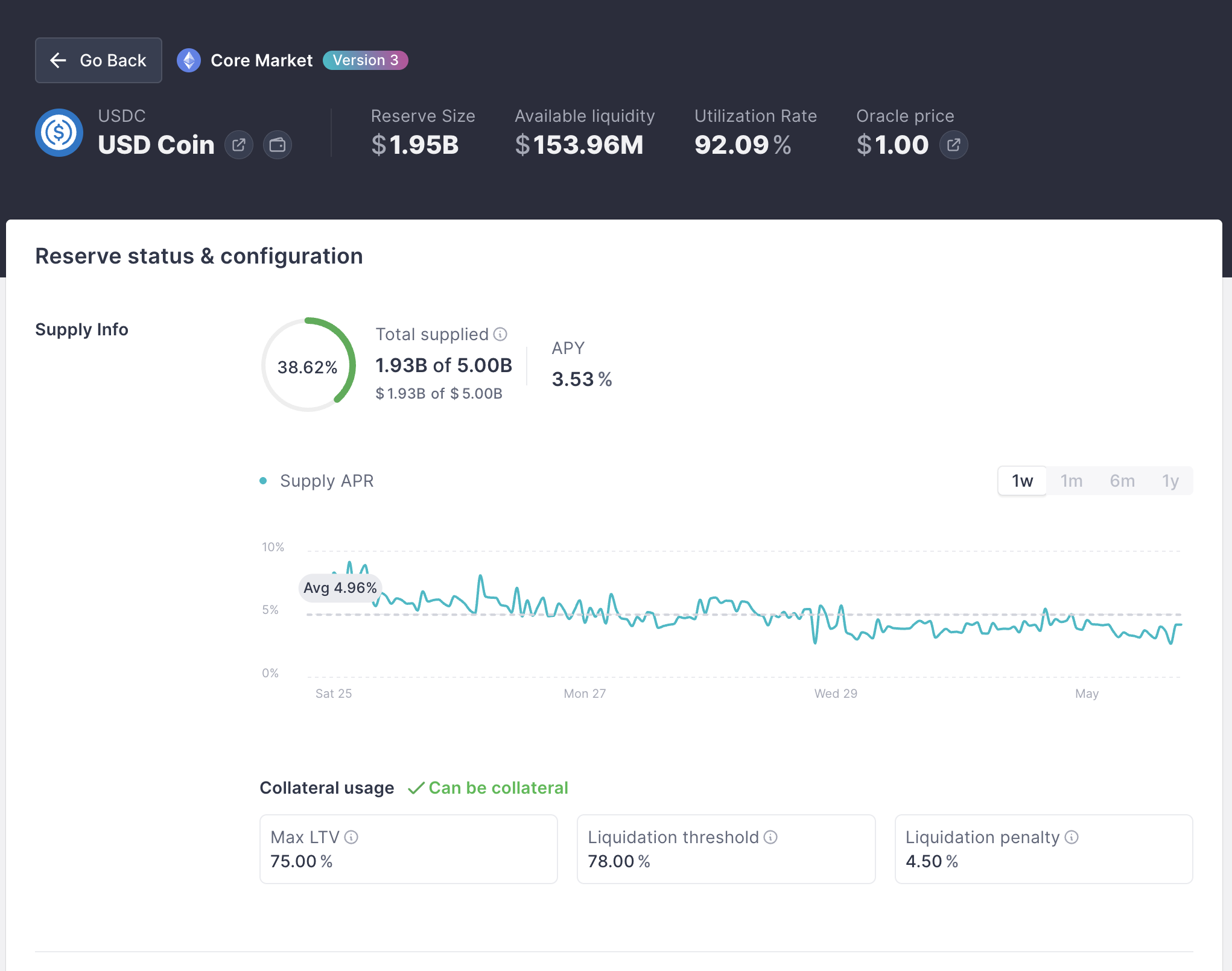The image size is (1232, 971).
Task: Click the 38.62% supply progress ring
Action: click(x=308, y=365)
